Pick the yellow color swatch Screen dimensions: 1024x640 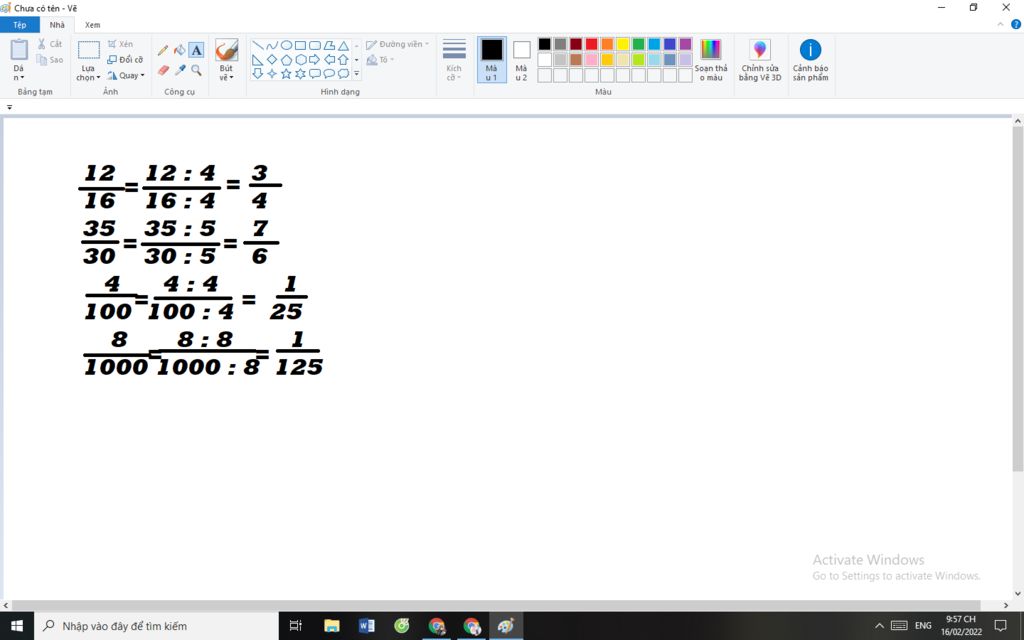pyautogui.click(x=623, y=44)
